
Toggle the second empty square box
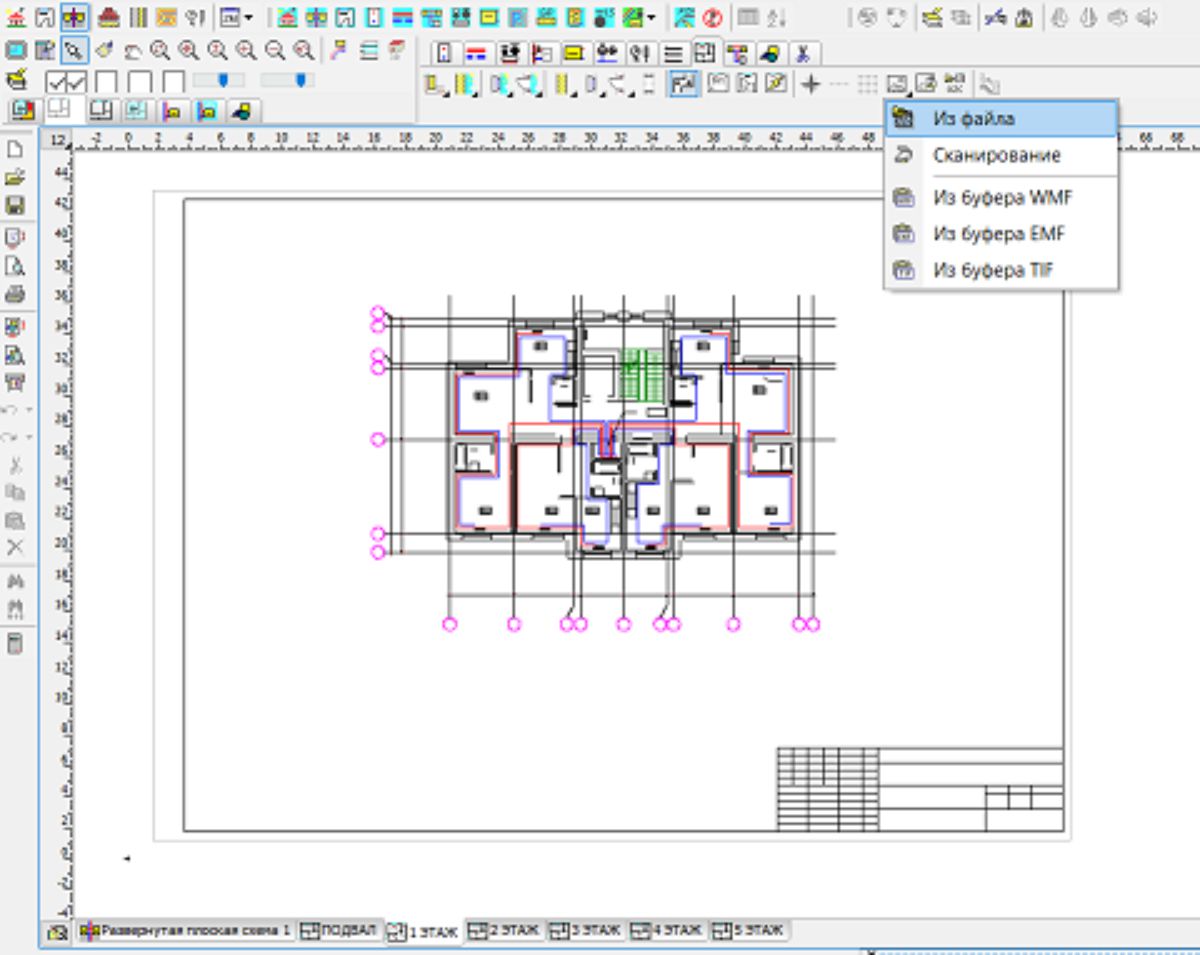click(x=140, y=82)
